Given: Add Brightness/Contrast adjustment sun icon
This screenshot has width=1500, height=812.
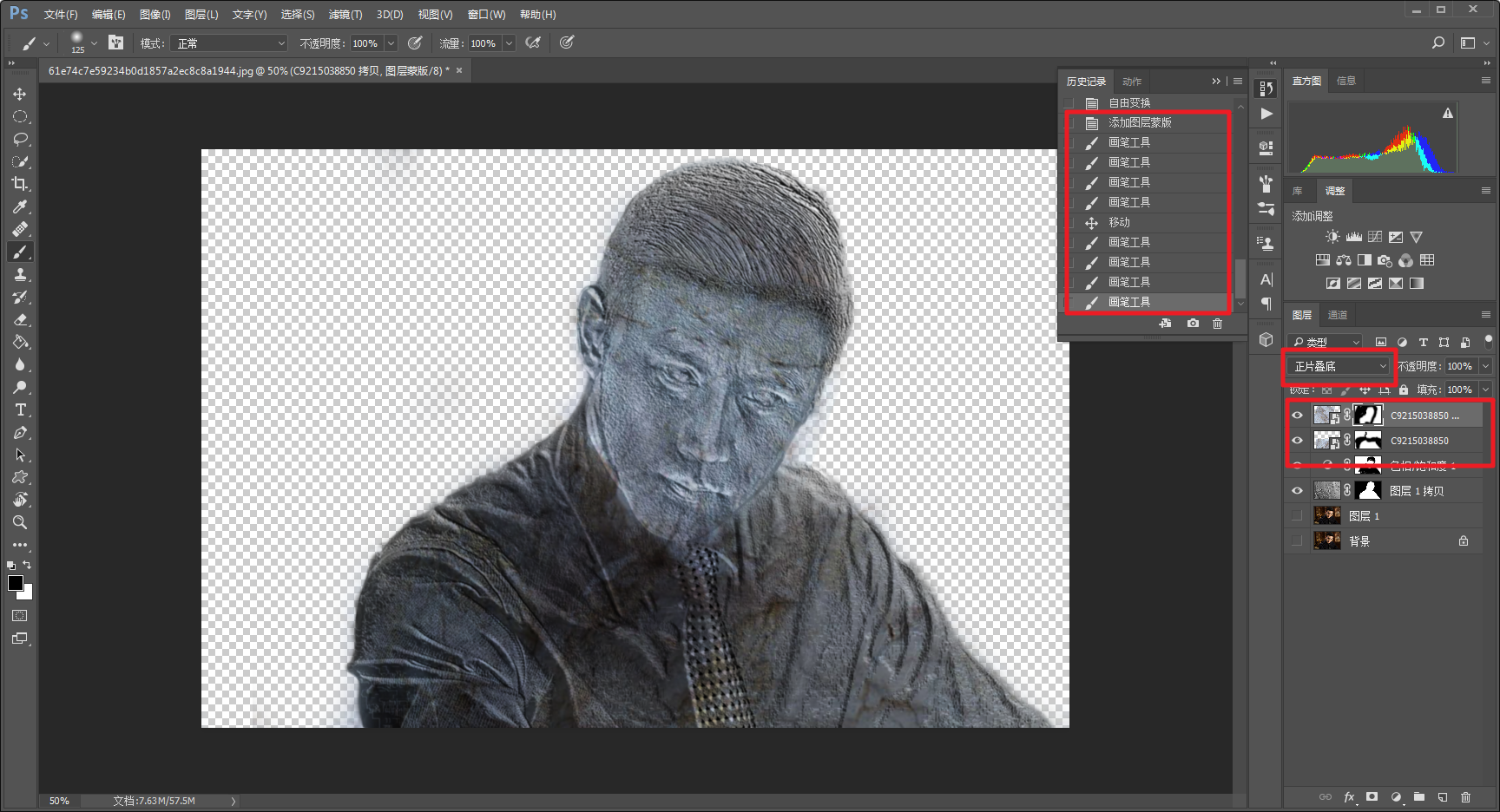Looking at the screenshot, I should (1332, 237).
